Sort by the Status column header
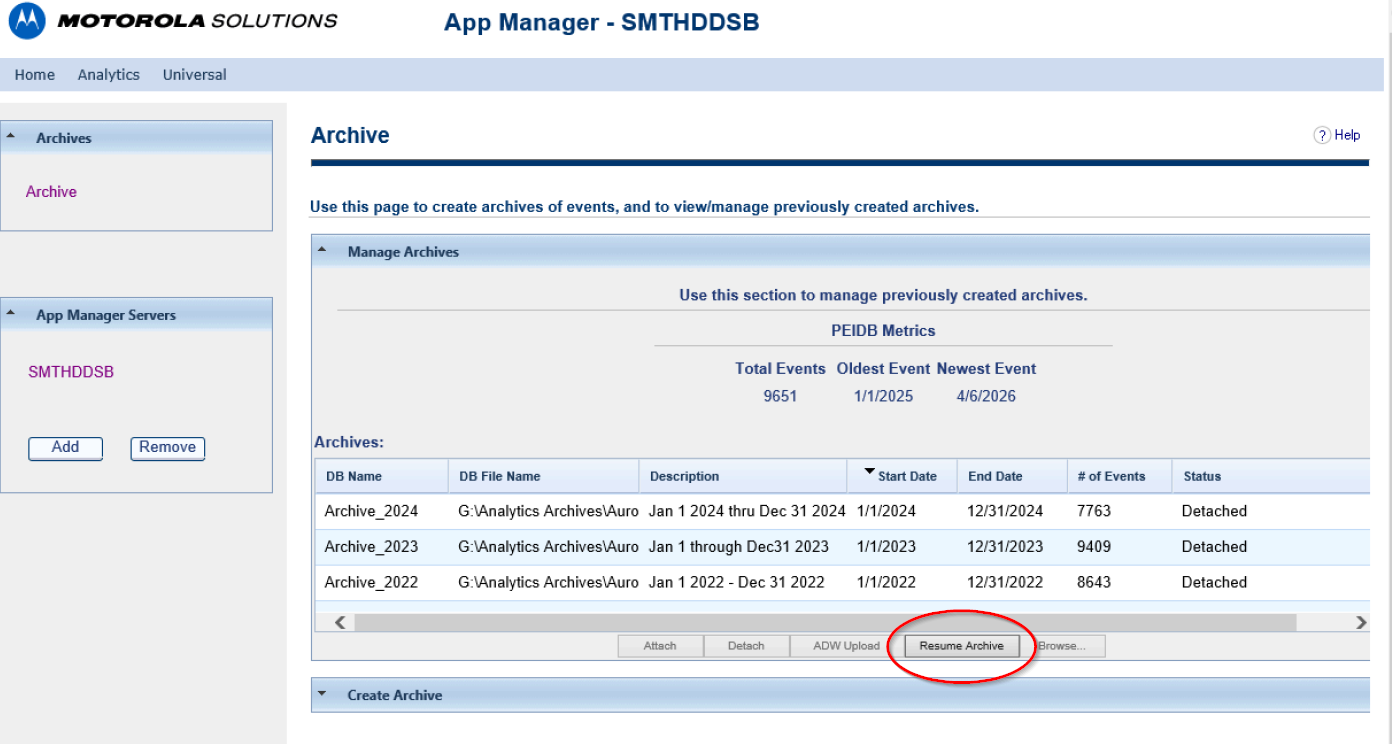The width and height of the screenshot is (1392, 744). pos(1270,476)
